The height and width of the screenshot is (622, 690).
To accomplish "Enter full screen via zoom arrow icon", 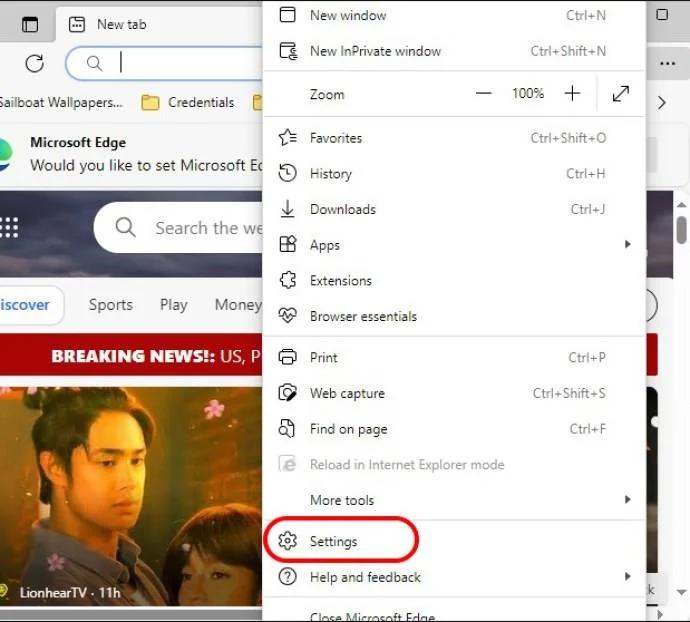I will 620,94.
